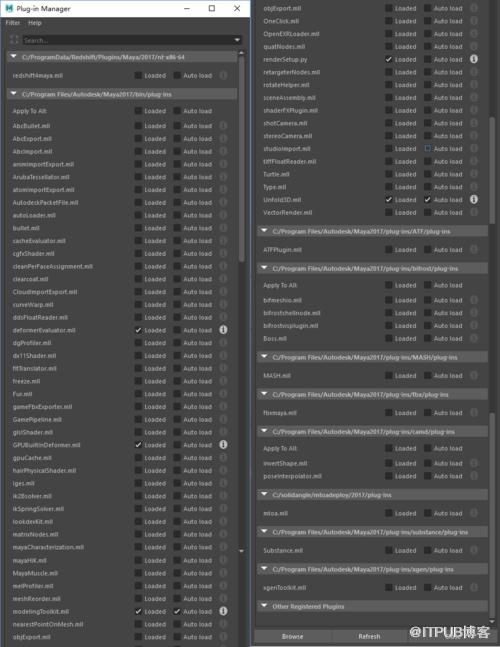Collapse the fbx/plug-ins section
The image size is (500, 647).
[264, 394]
